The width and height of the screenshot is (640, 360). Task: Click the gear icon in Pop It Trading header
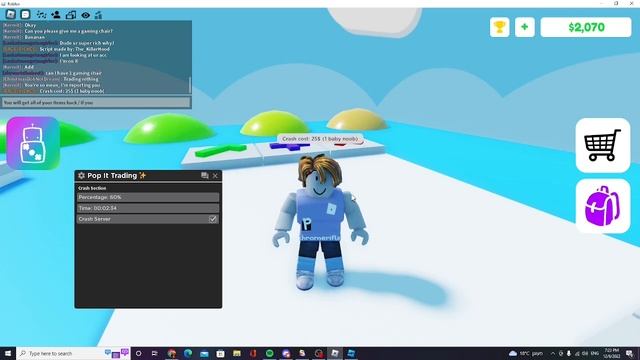81,176
